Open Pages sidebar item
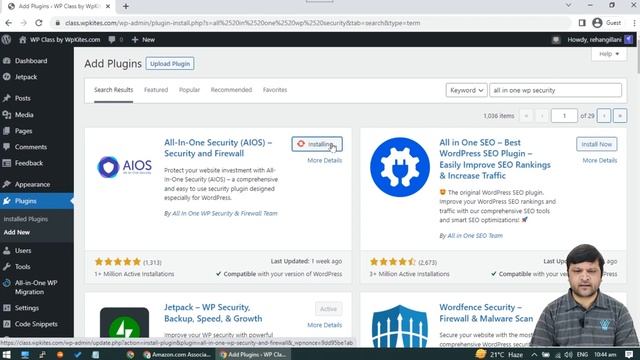 [23, 131]
